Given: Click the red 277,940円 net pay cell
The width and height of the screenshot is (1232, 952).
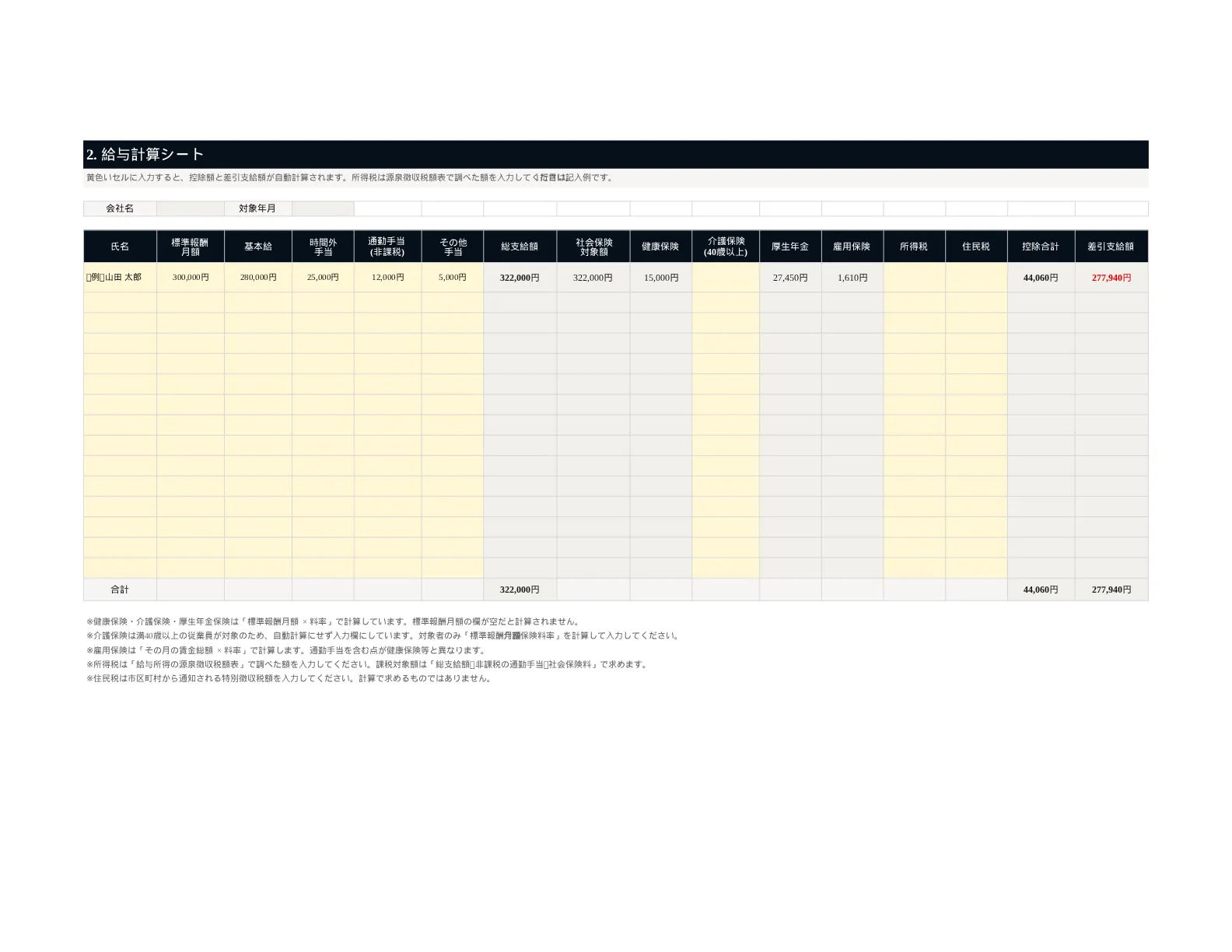Looking at the screenshot, I should [1111, 278].
